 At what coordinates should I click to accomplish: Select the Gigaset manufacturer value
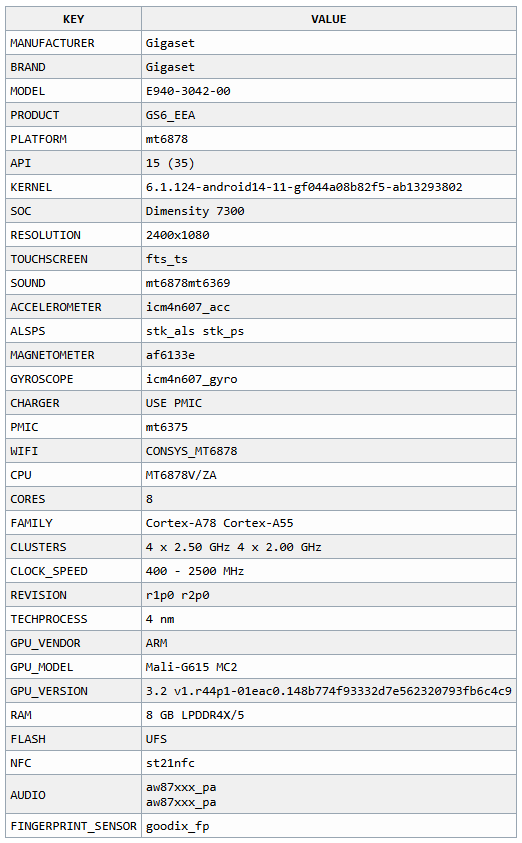pyautogui.click(x=170, y=43)
